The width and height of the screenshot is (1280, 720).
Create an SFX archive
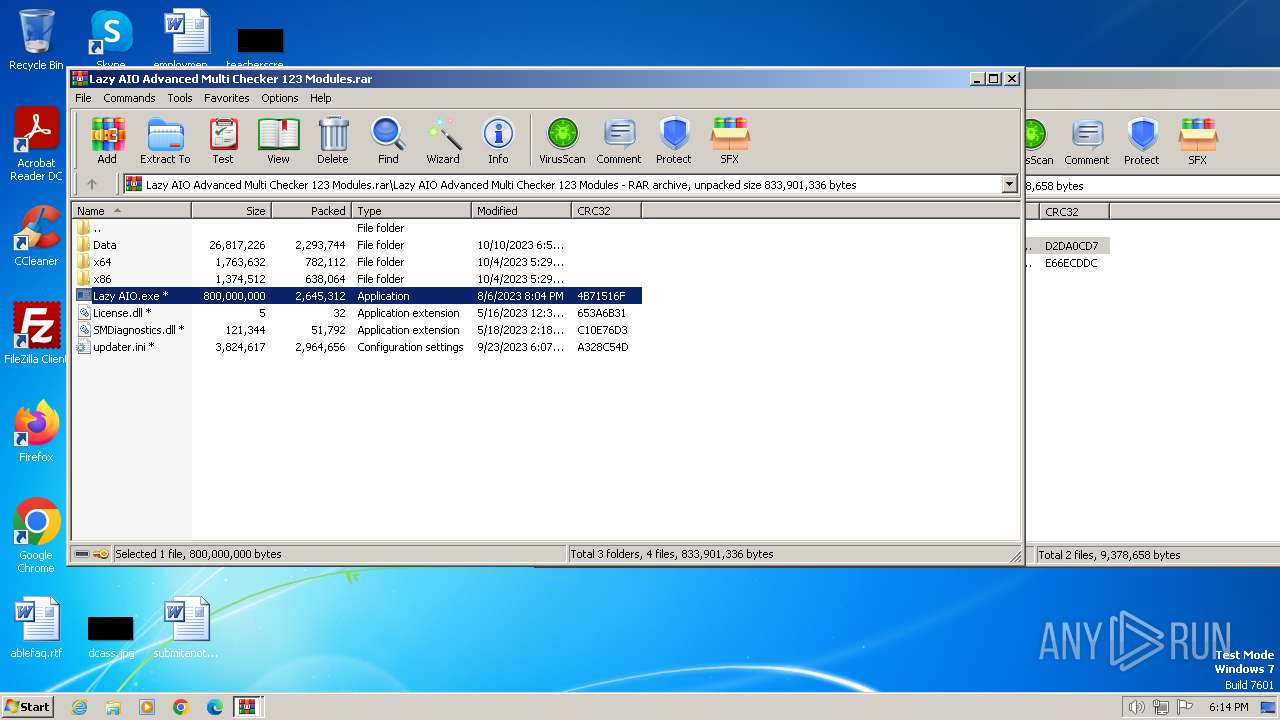point(730,141)
